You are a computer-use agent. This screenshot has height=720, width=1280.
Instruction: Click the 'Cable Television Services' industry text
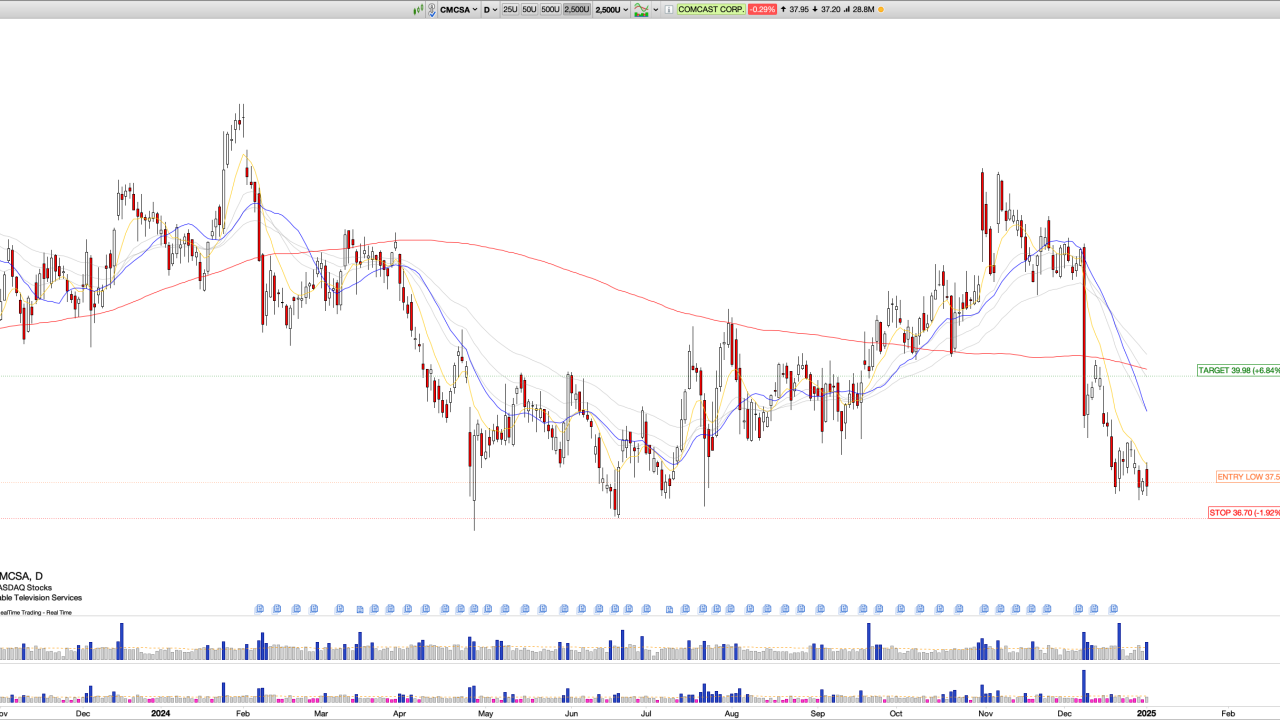41,597
